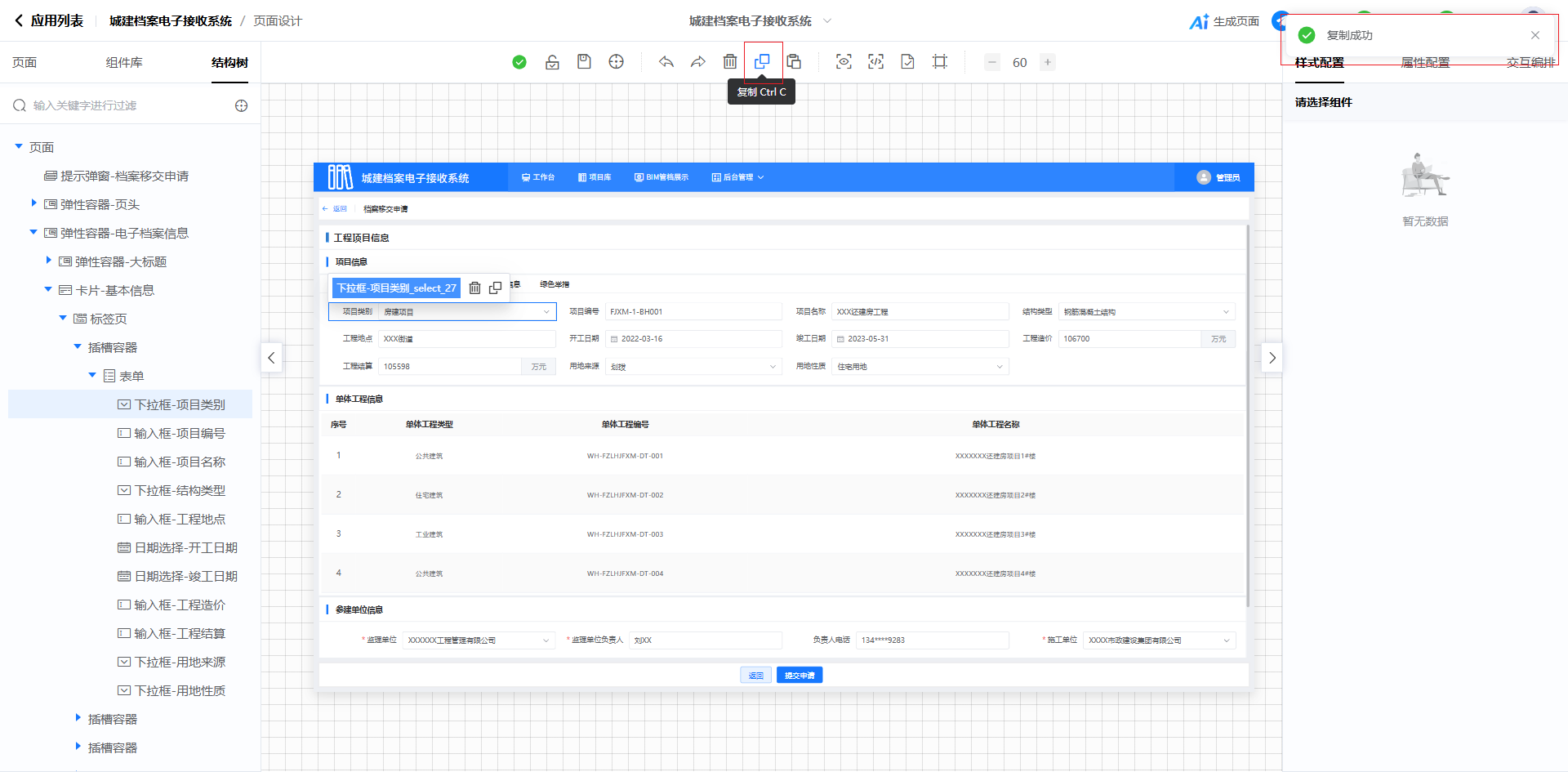Click the redo arrow icon
The height and width of the screenshot is (772, 1568).
[x=698, y=62]
